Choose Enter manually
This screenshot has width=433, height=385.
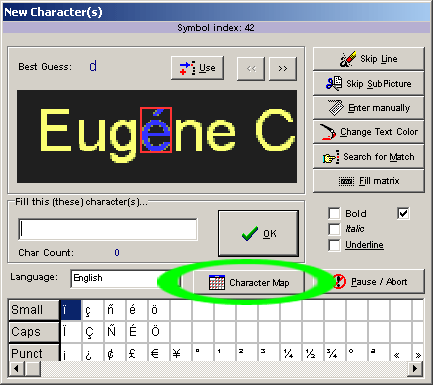pyautogui.click(x=369, y=108)
